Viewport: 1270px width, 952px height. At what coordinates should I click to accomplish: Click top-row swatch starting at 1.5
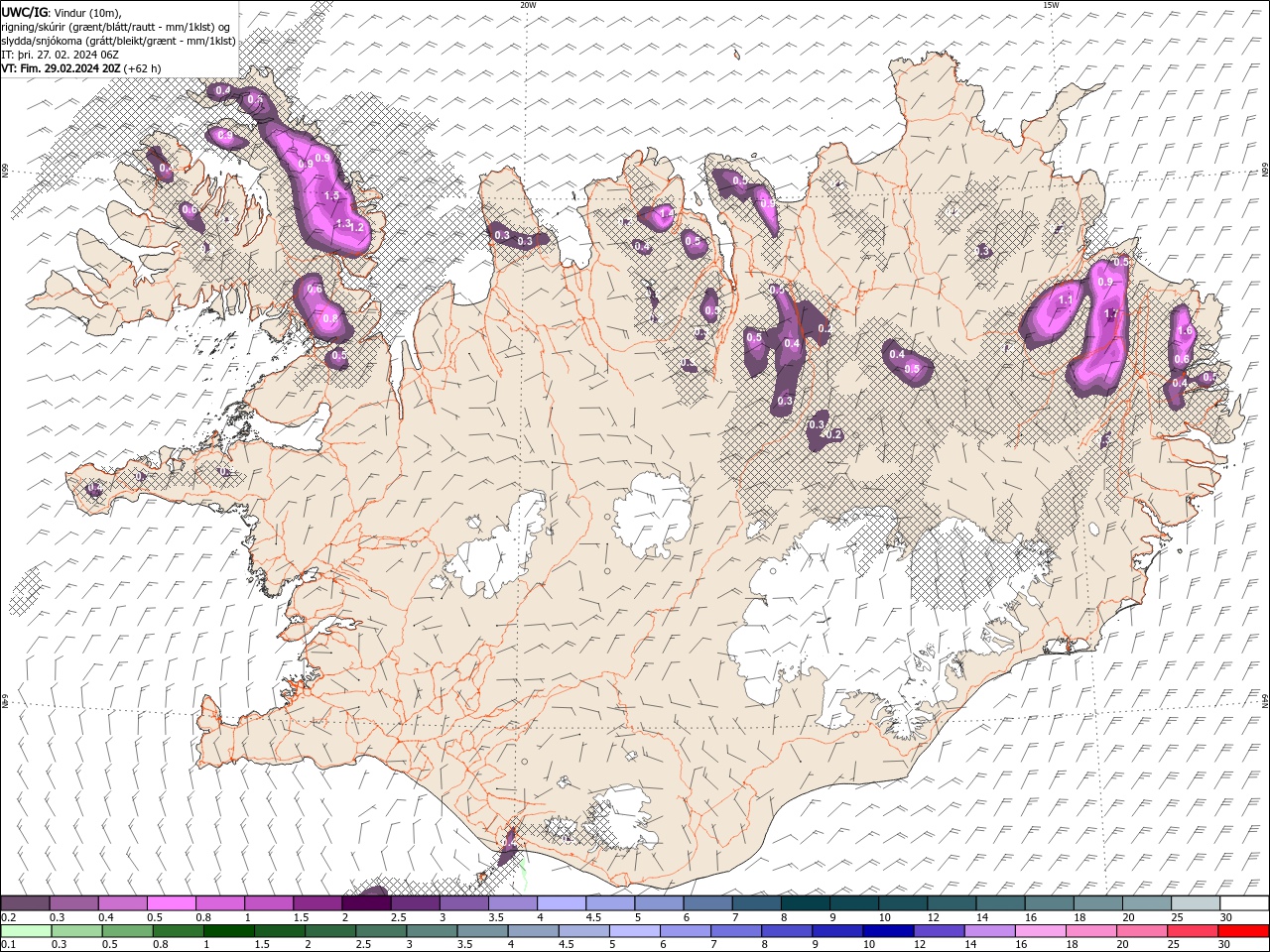coord(317,903)
